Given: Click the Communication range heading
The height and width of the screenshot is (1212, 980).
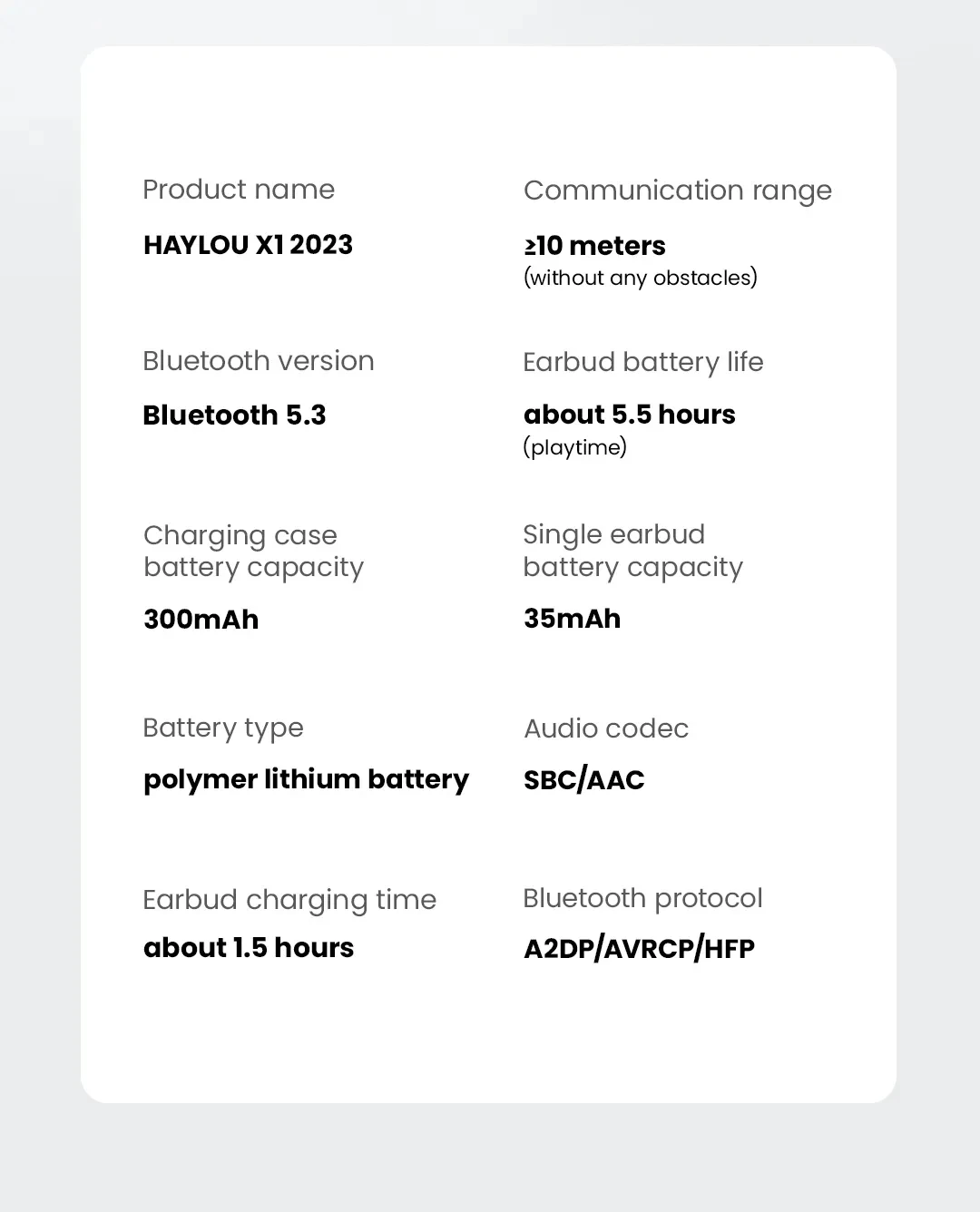Looking at the screenshot, I should (677, 191).
